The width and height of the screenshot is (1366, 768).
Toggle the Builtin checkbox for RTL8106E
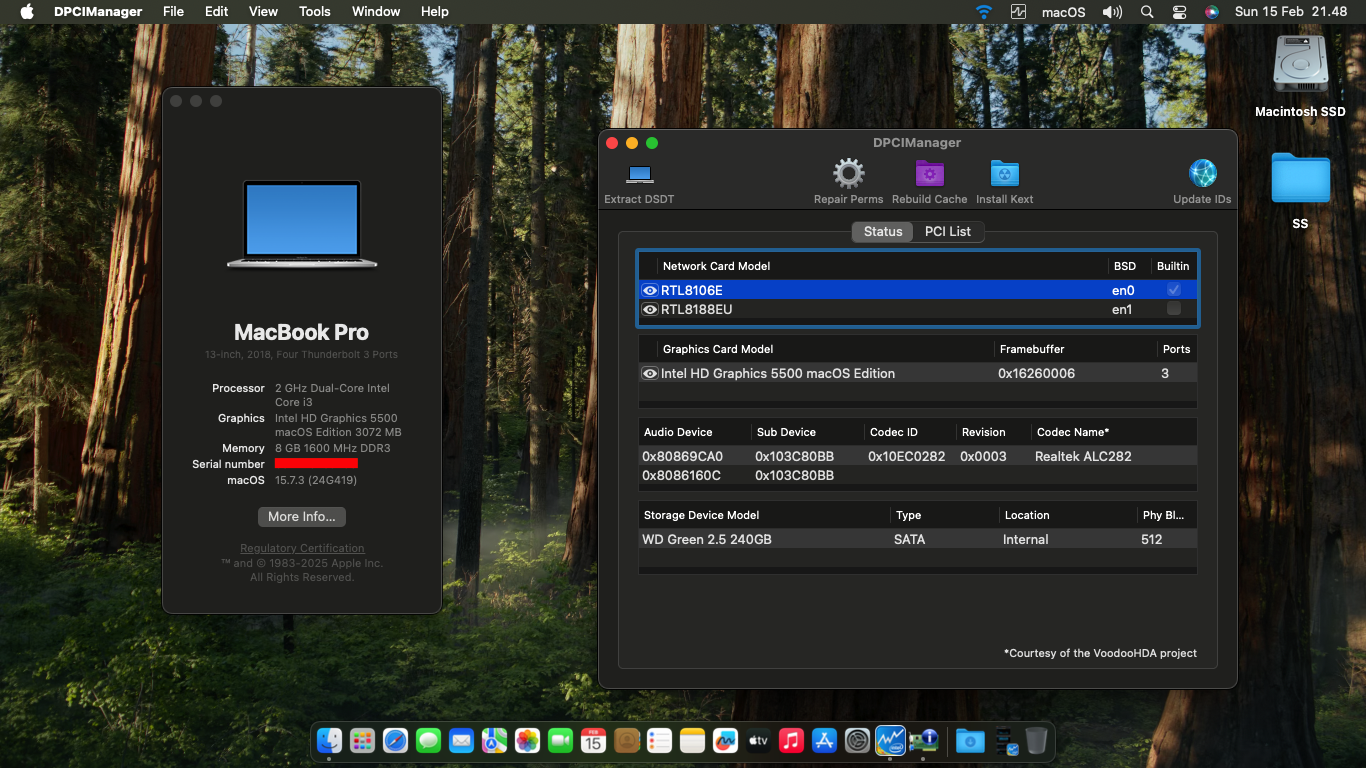[1174, 290]
